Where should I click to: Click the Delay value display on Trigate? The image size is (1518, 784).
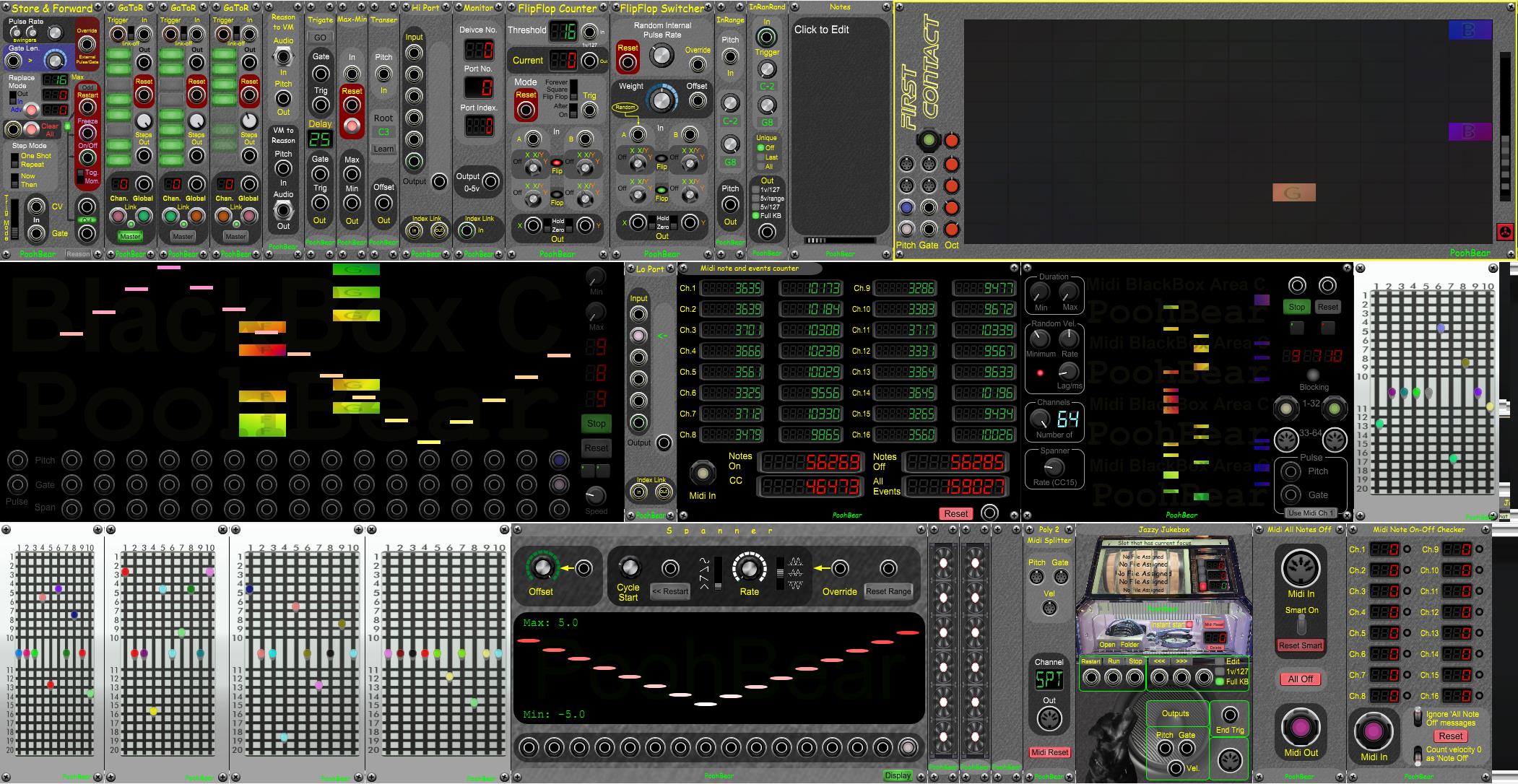pyautogui.click(x=320, y=139)
